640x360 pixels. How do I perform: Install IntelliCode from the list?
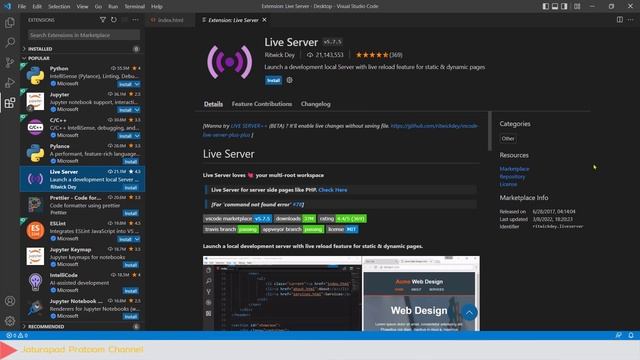click(x=131, y=291)
